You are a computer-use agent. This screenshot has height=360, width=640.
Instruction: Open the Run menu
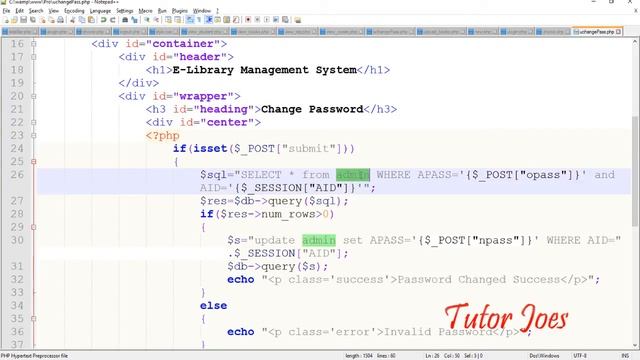162,11
